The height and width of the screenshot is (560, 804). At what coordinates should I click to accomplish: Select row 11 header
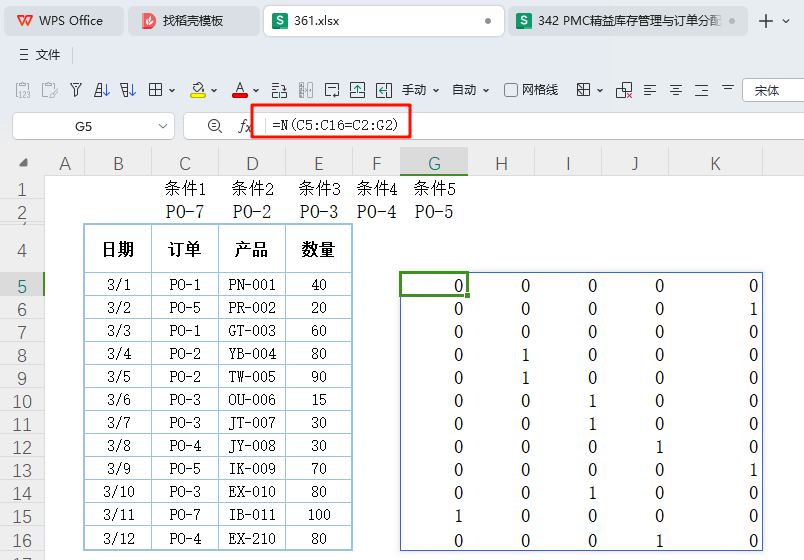coord(22,424)
